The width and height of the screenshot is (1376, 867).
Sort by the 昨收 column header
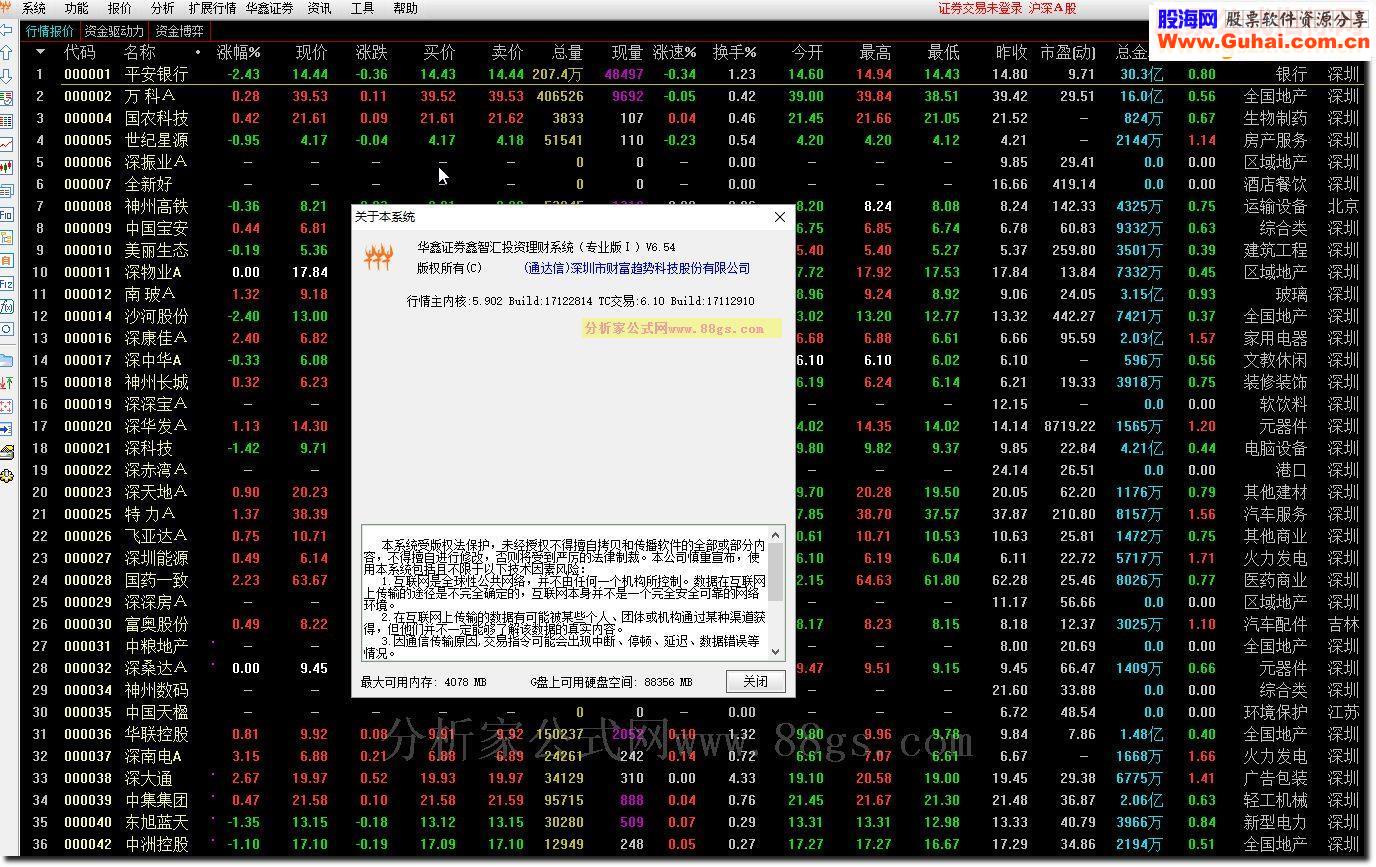click(x=1011, y=52)
